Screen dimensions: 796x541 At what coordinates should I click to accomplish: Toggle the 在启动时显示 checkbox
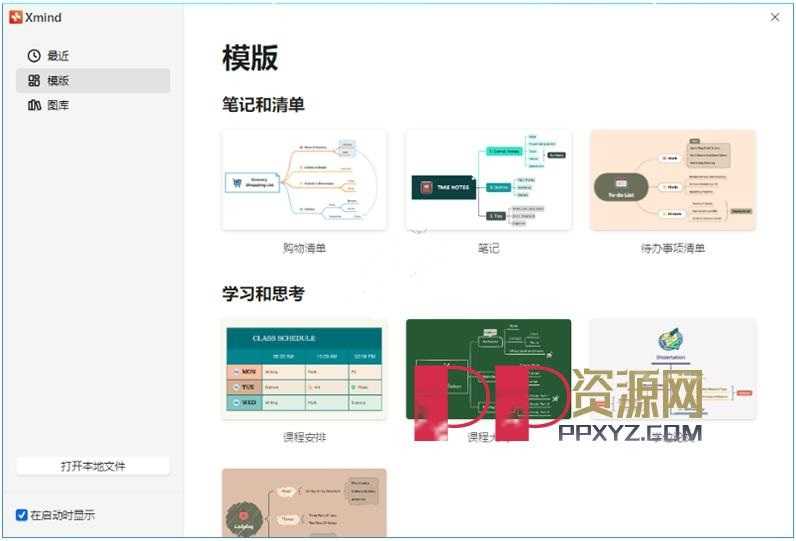pos(21,515)
